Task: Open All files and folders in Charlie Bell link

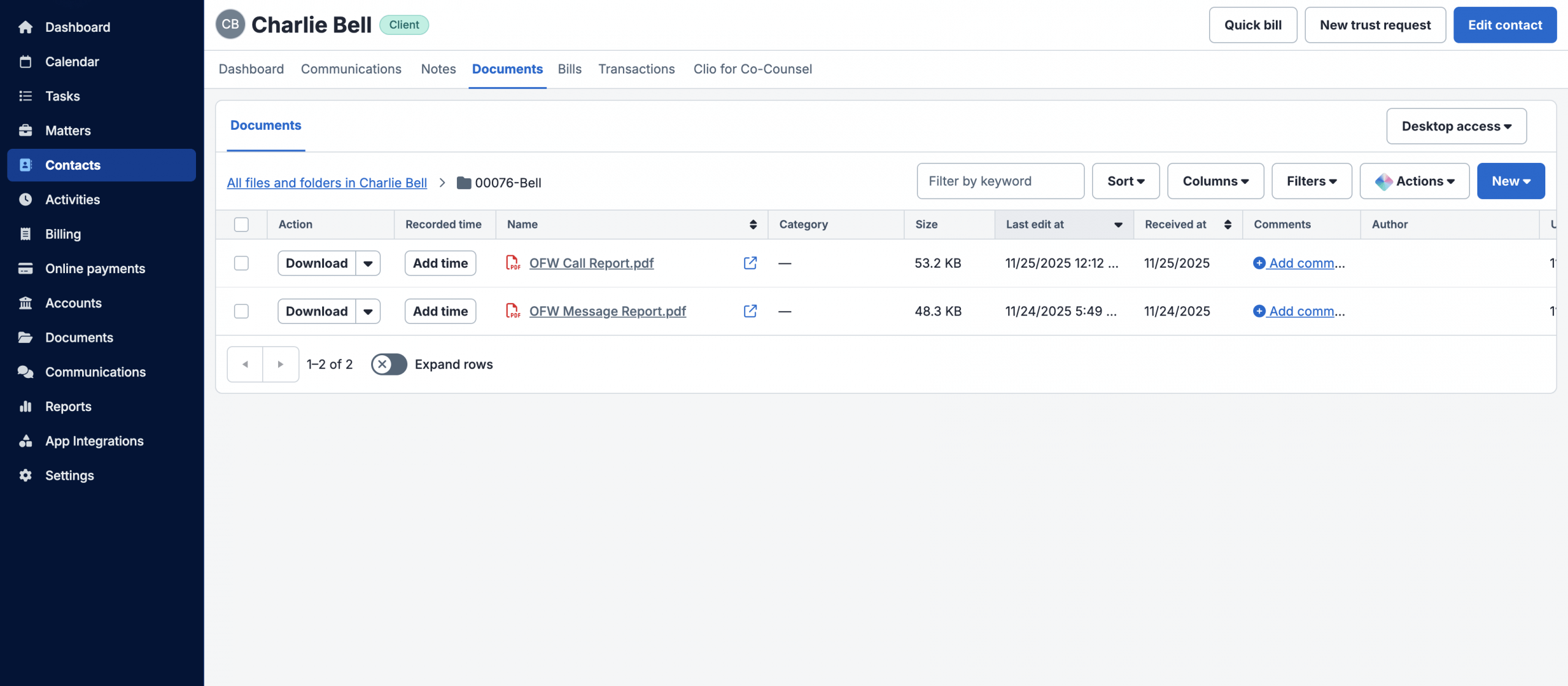Action: (x=326, y=183)
